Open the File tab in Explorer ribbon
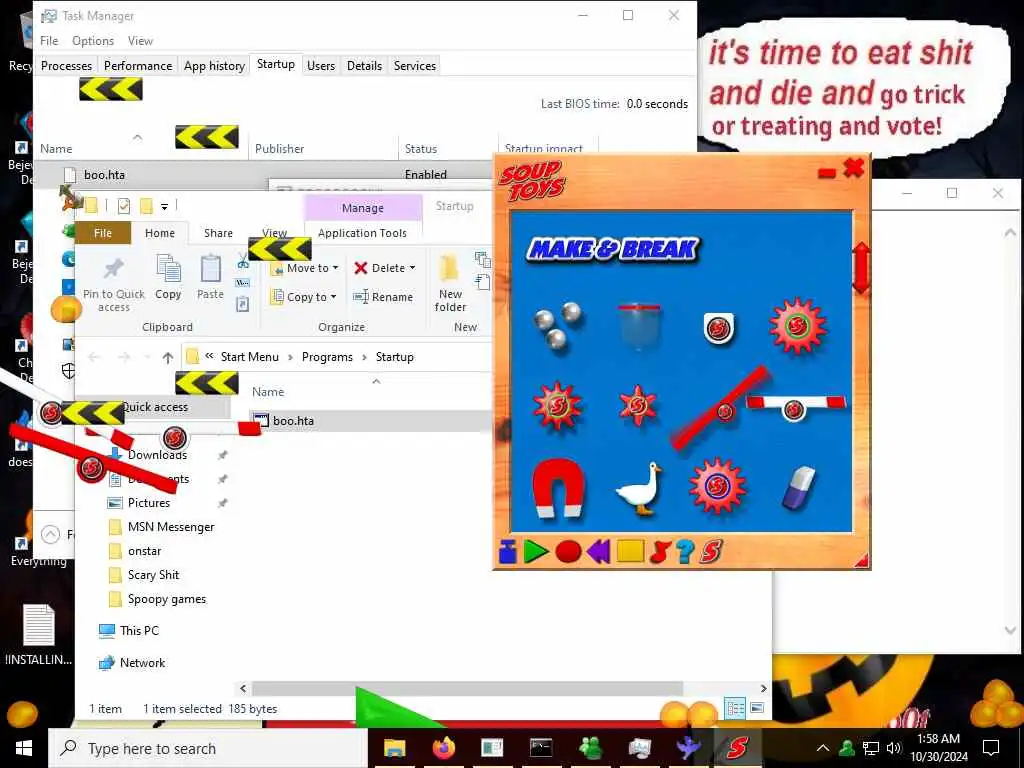The width and height of the screenshot is (1024, 768). (103, 233)
